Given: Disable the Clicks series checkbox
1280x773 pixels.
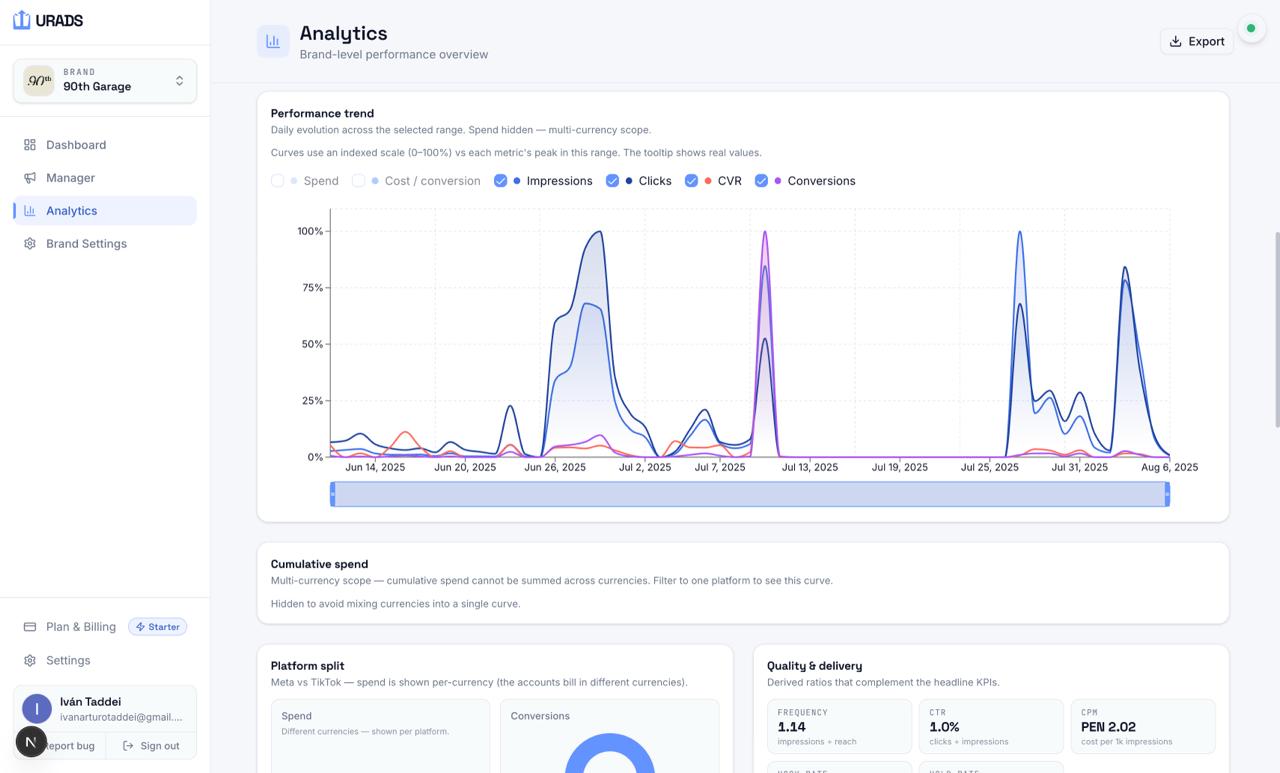Looking at the screenshot, I should click(x=613, y=181).
